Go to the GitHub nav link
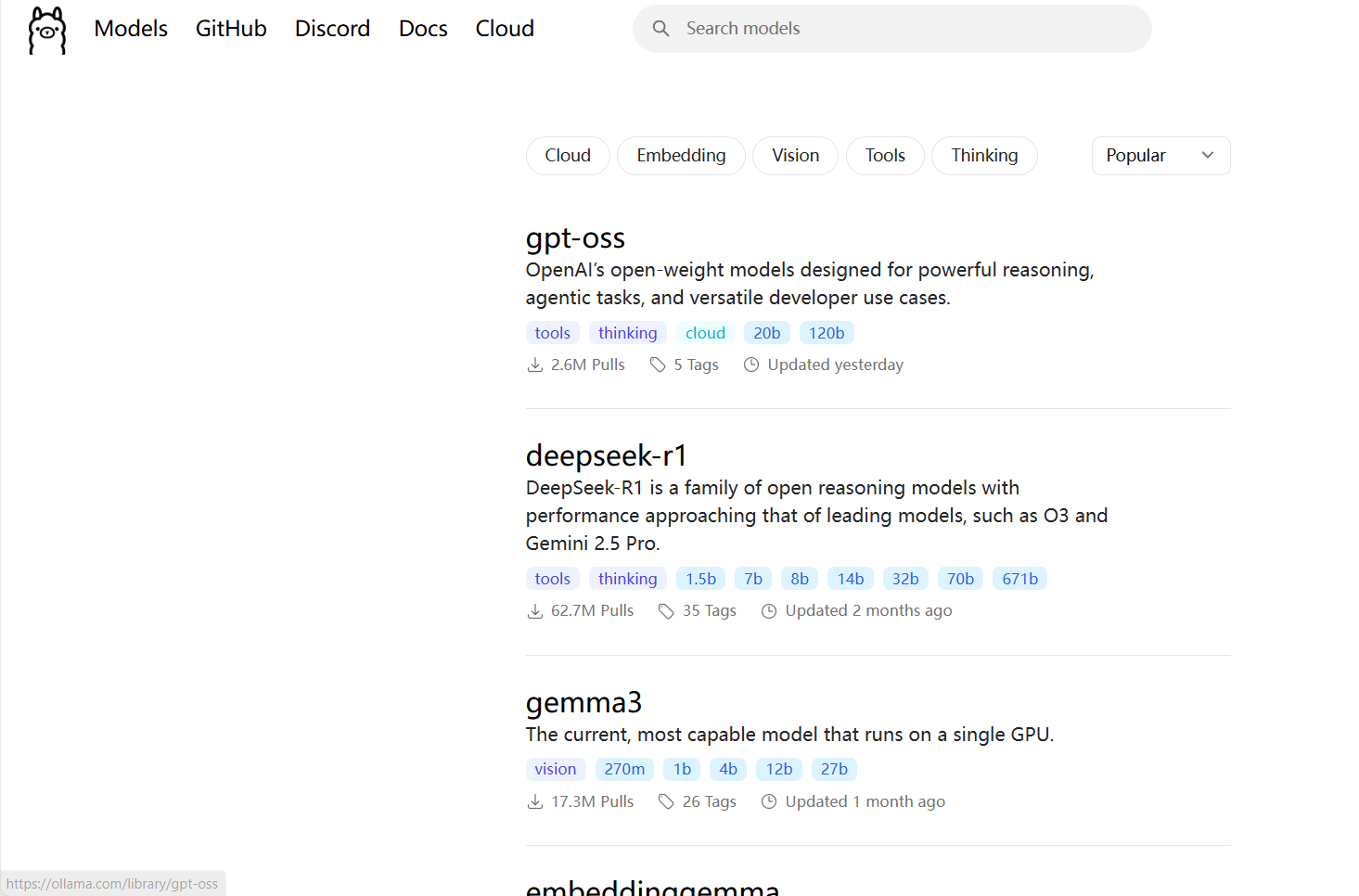This screenshot has height=896, width=1359. [x=231, y=29]
